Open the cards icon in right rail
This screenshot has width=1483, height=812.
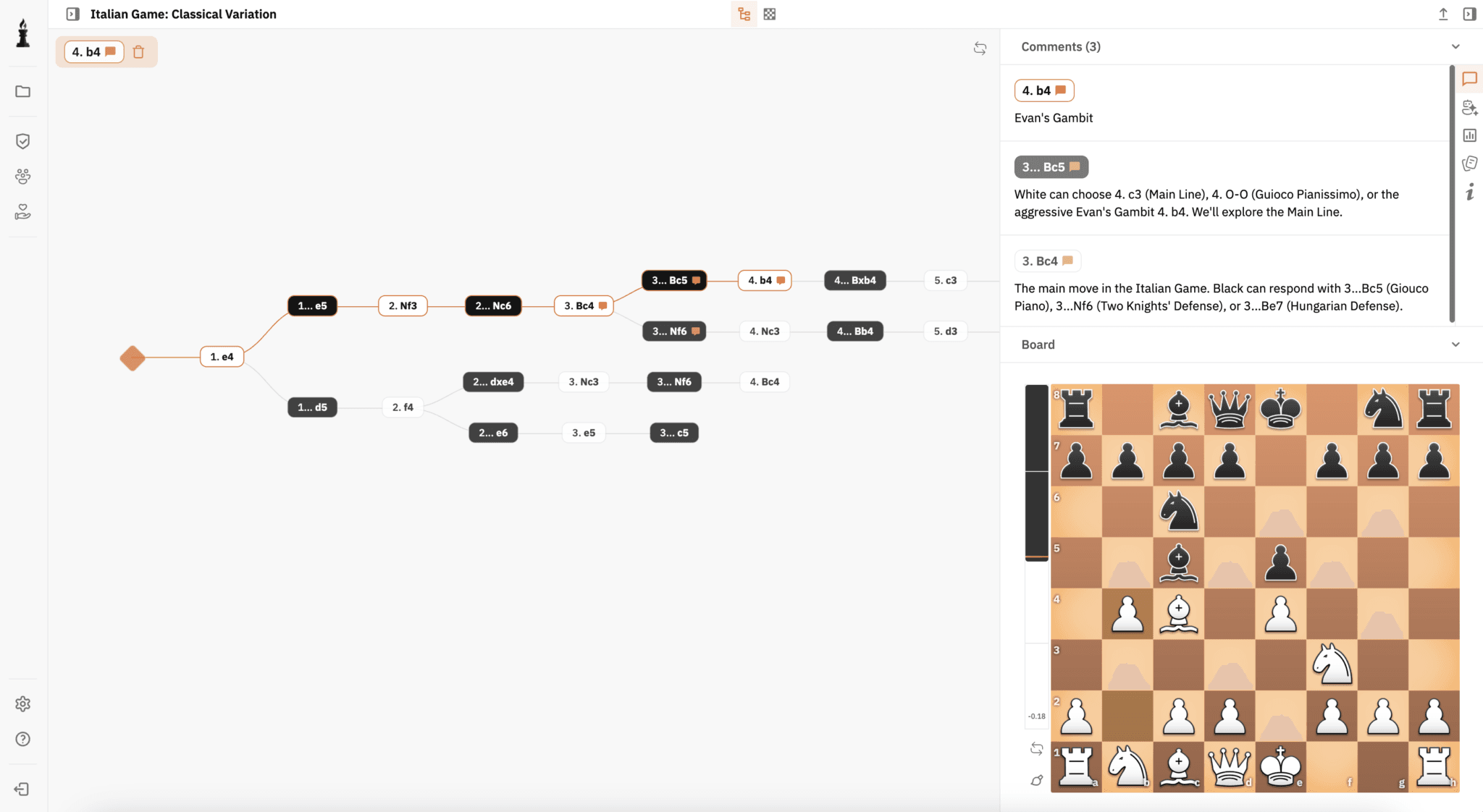tap(1469, 164)
